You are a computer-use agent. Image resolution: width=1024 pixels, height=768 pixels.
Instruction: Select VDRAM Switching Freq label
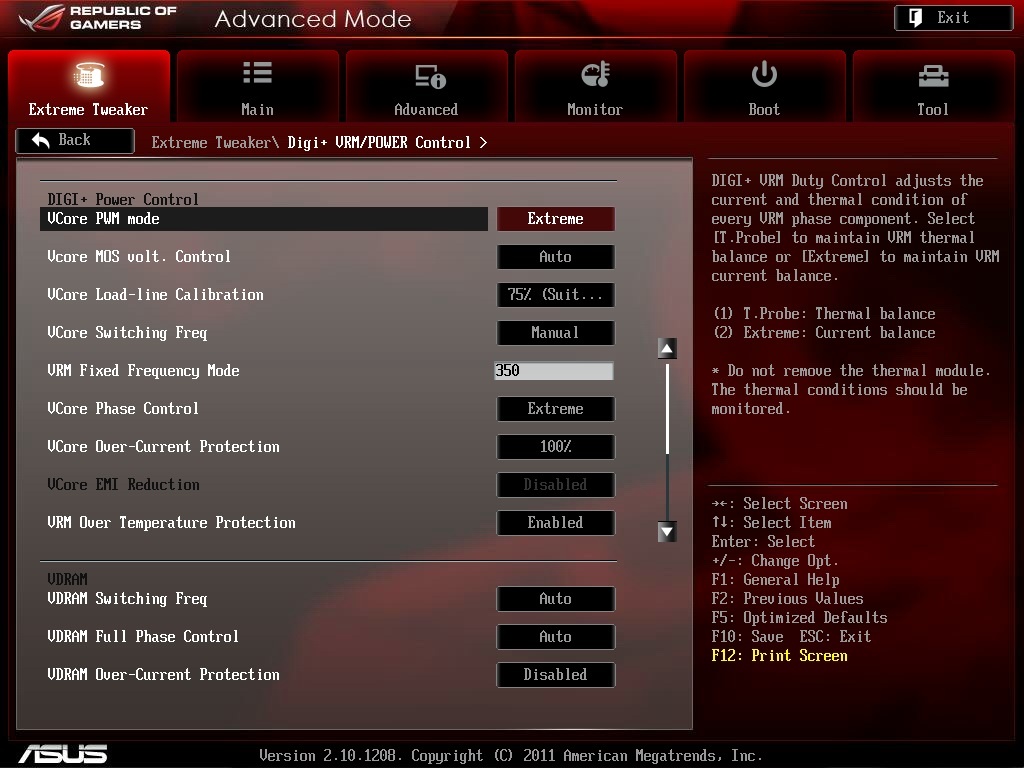coord(127,599)
